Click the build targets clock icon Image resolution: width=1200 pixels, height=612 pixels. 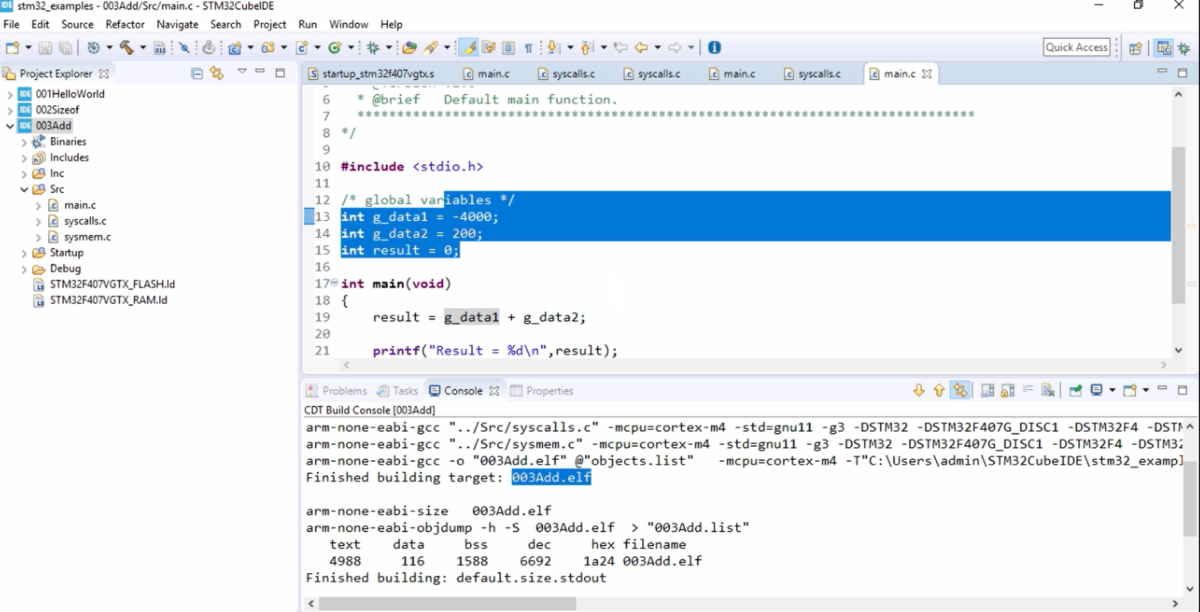point(93,47)
